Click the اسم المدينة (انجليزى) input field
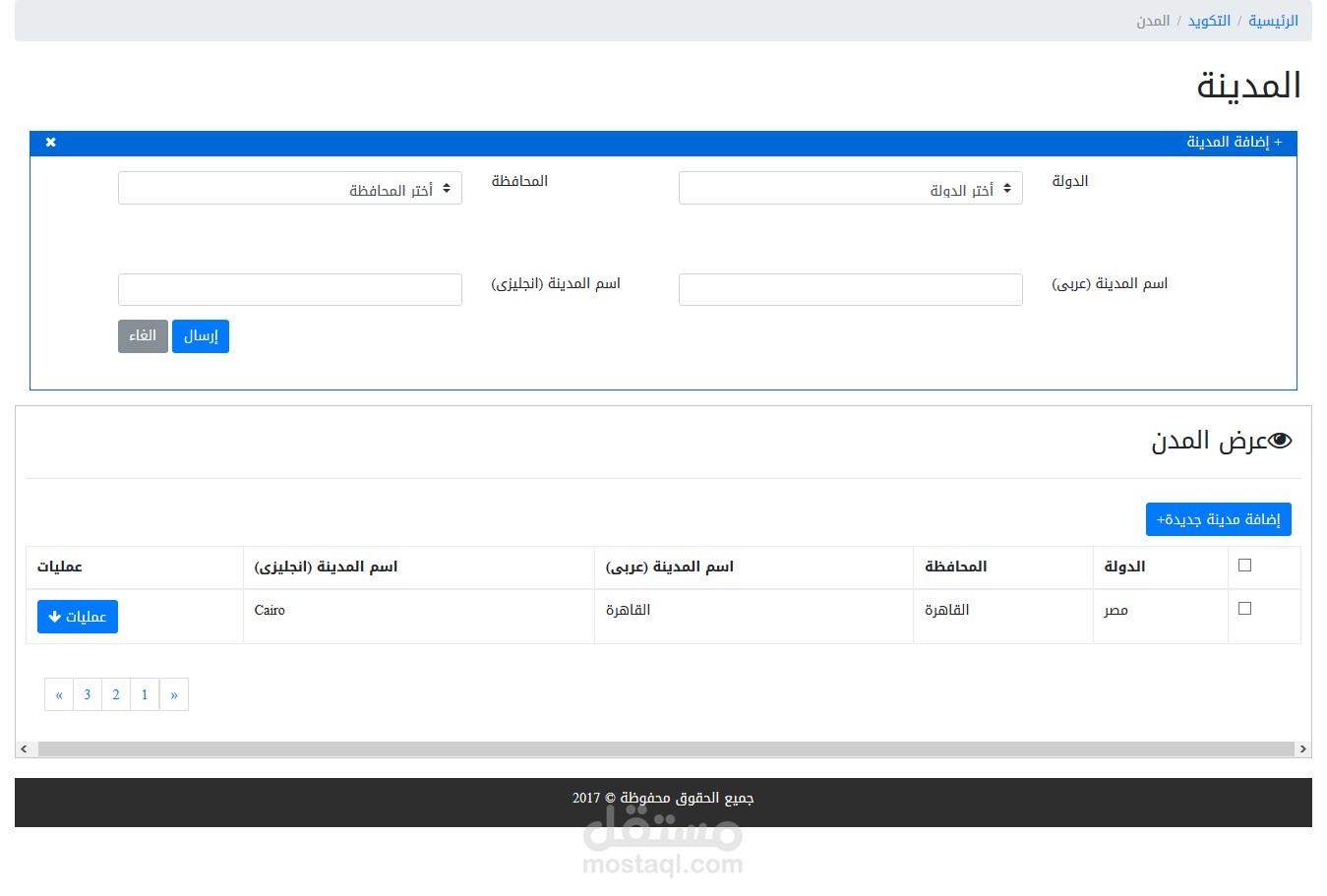The image size is (1327, 896). tap(290, 289)
